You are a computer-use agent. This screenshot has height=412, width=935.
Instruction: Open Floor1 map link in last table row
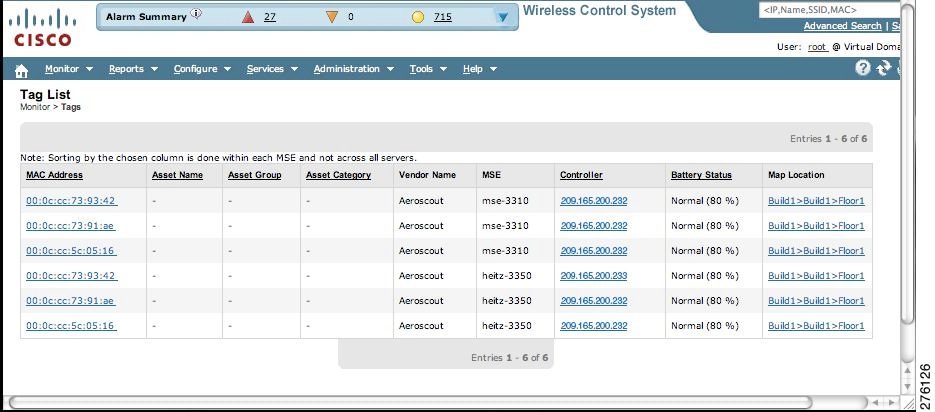pos(816,326)
